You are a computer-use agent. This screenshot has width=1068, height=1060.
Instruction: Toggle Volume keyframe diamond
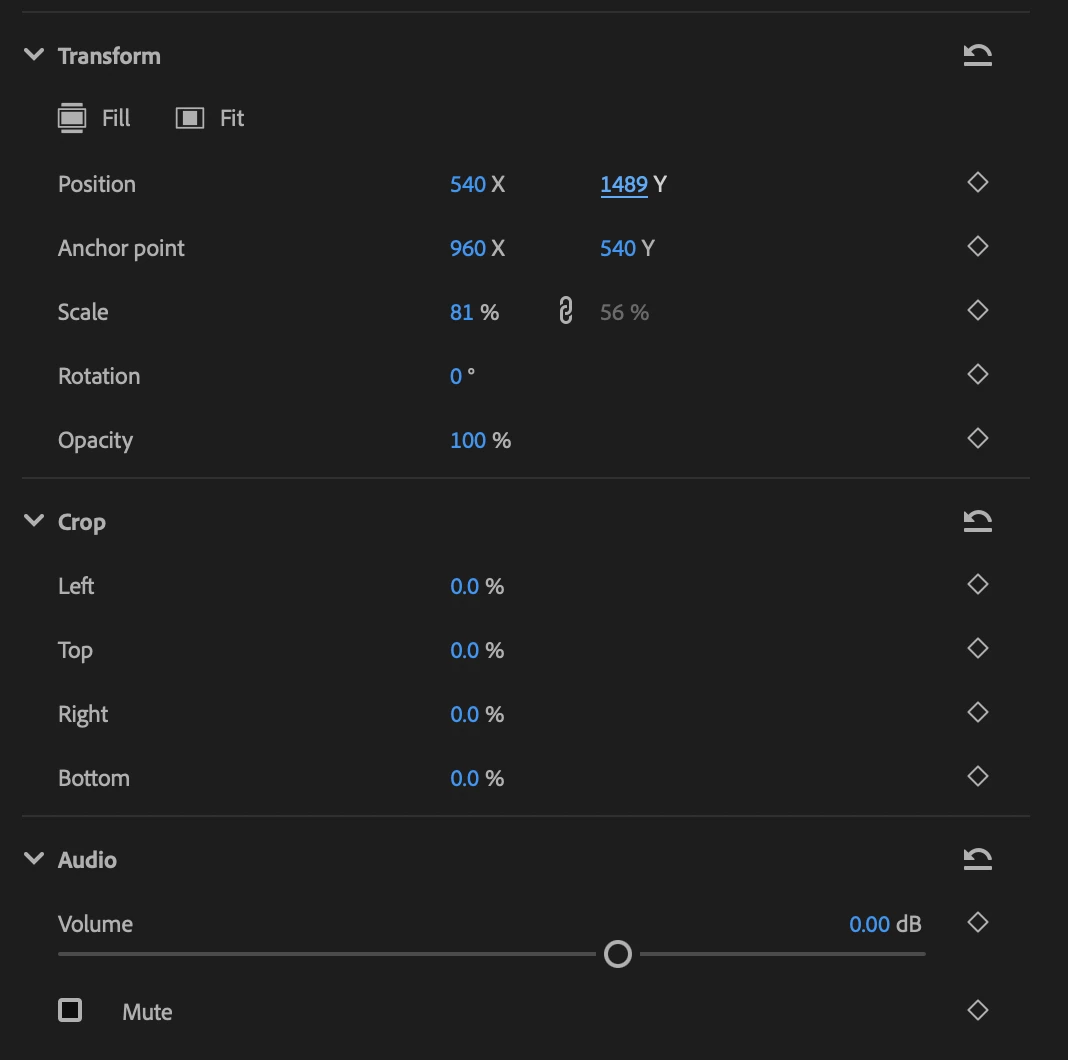pyautogui.click(x=977, y=922)
